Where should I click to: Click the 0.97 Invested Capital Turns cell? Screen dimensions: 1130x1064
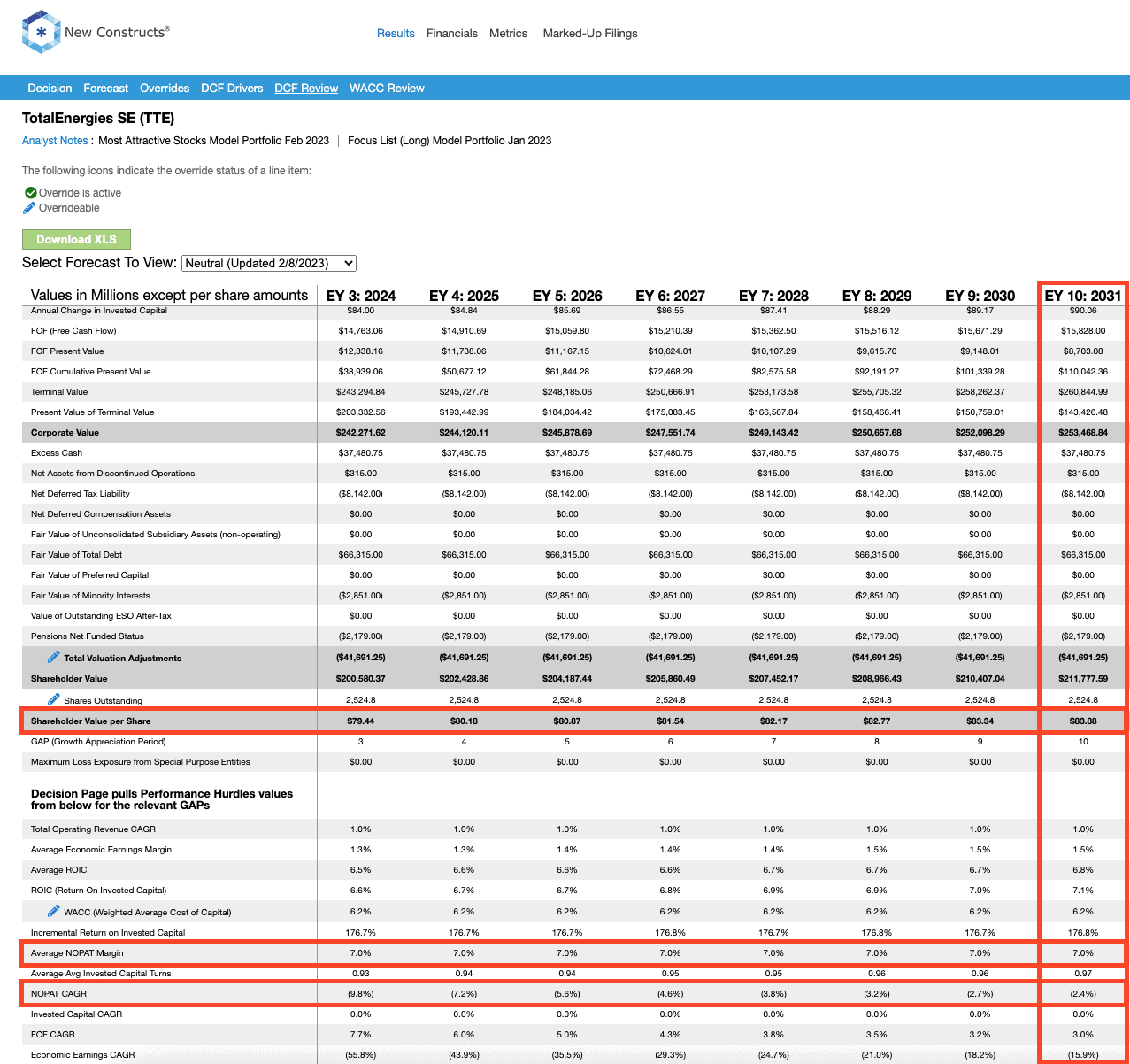(1083, 974)
